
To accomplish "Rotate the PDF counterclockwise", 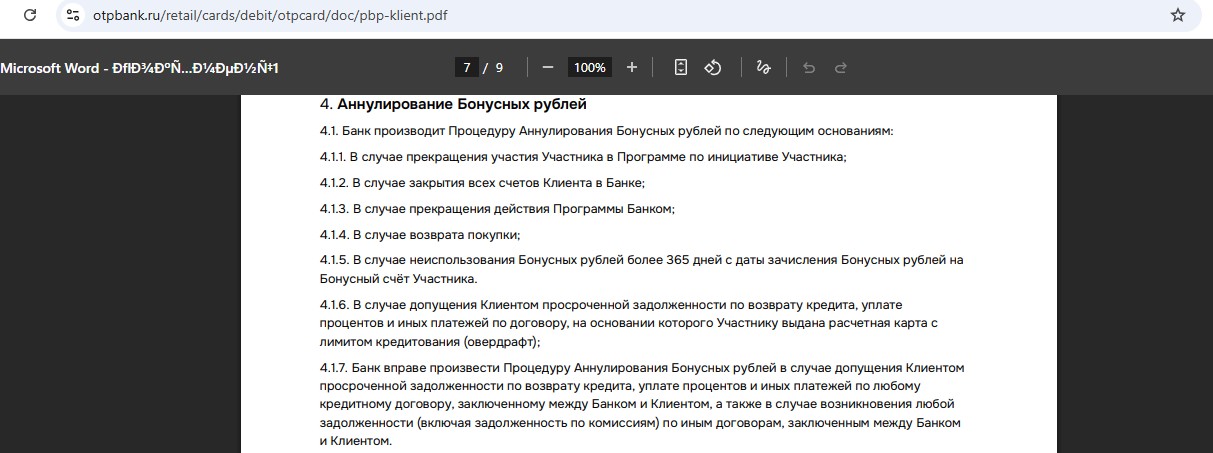I will 713,68.
